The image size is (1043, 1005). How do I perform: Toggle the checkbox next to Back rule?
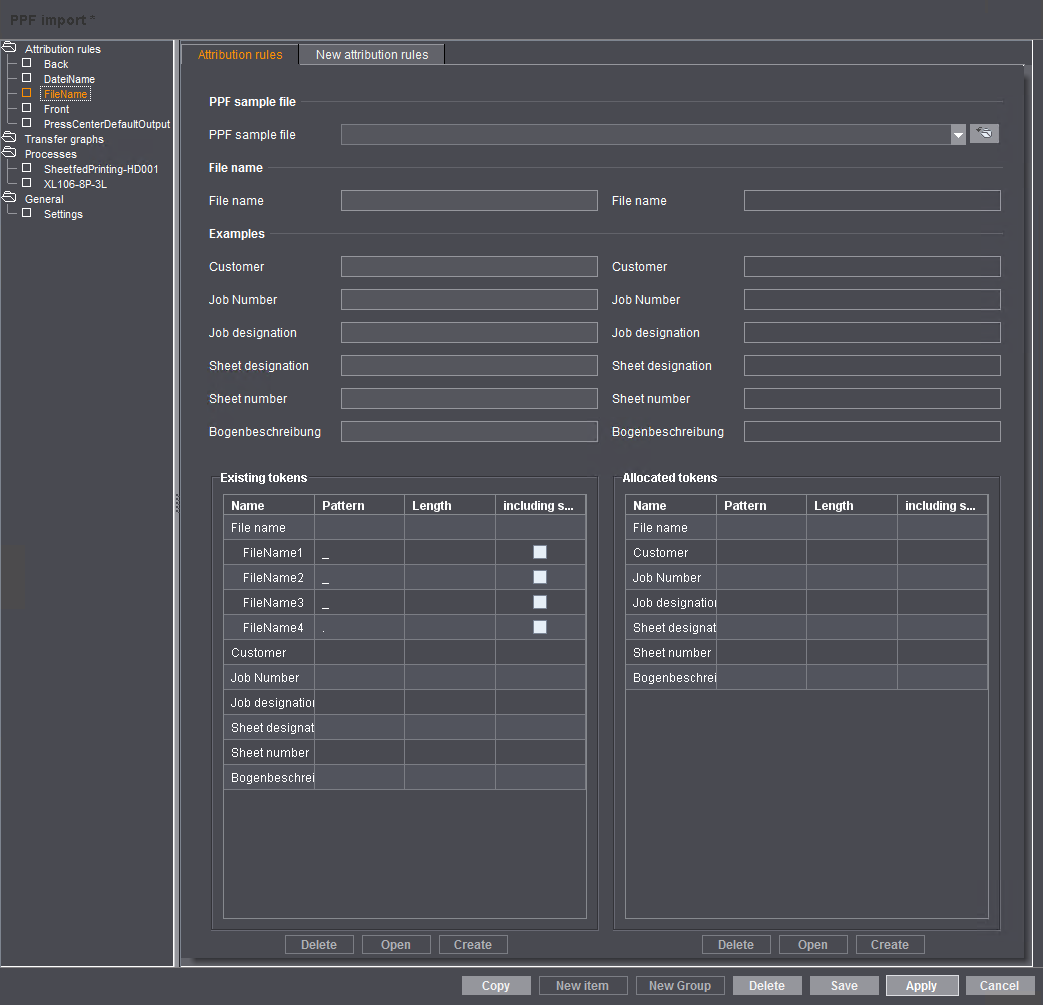tap(26, 64)
